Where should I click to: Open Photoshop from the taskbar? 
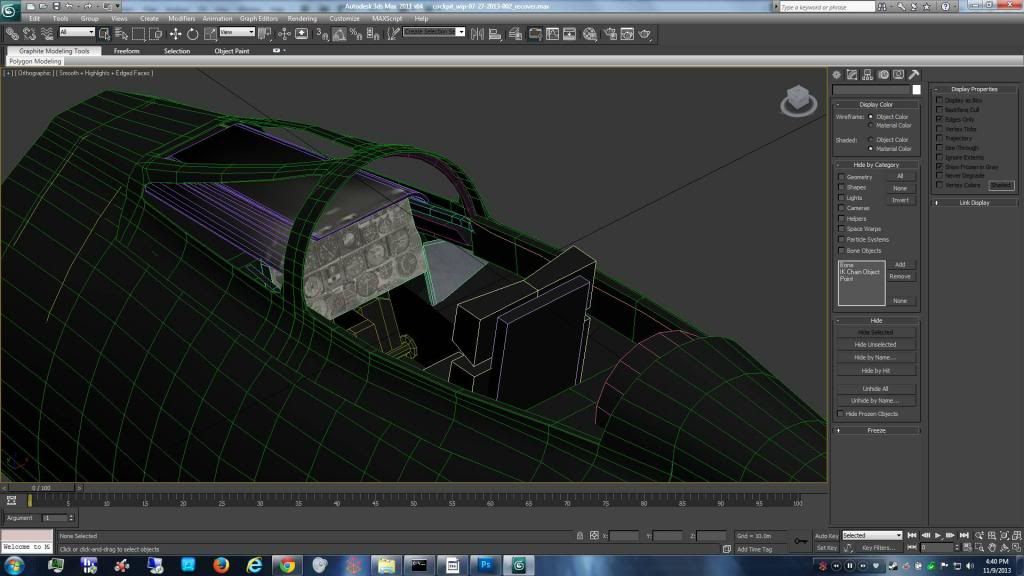click(486, 566)
